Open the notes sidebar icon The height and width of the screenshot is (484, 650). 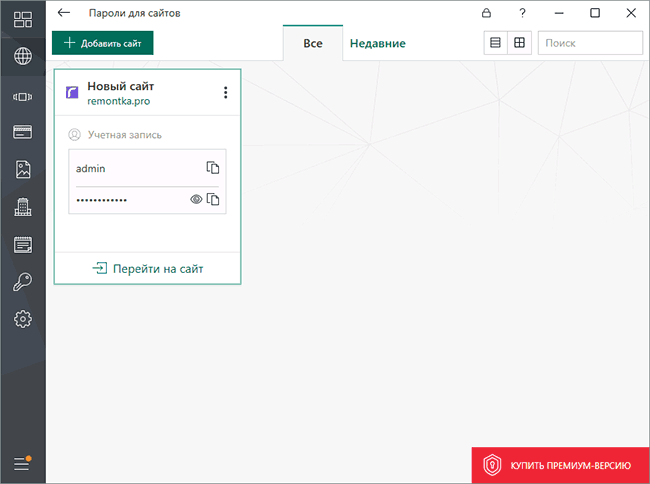[23, 244]
